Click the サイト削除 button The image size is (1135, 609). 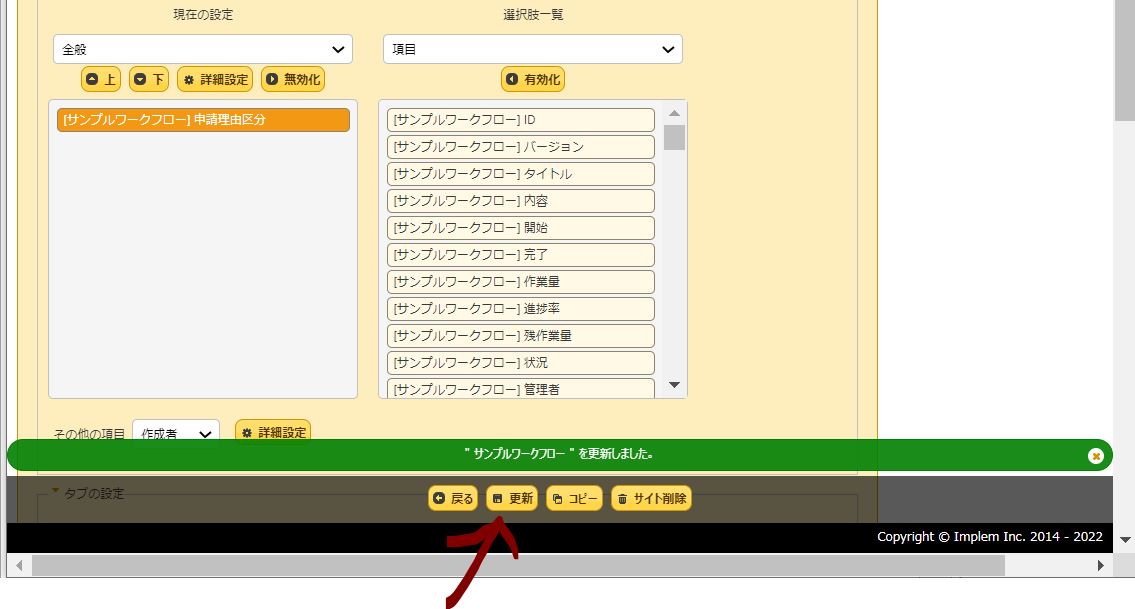click(651, 498)
